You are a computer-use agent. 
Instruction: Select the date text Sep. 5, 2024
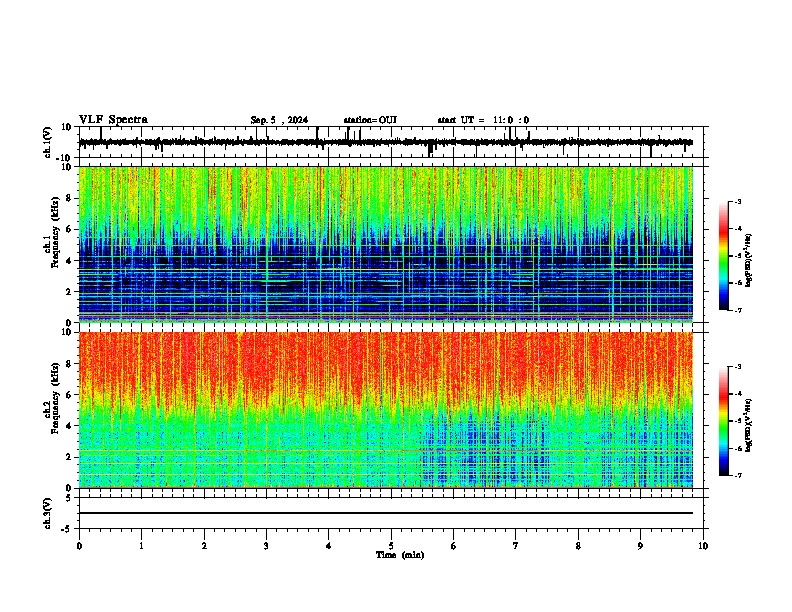point(279,120)
